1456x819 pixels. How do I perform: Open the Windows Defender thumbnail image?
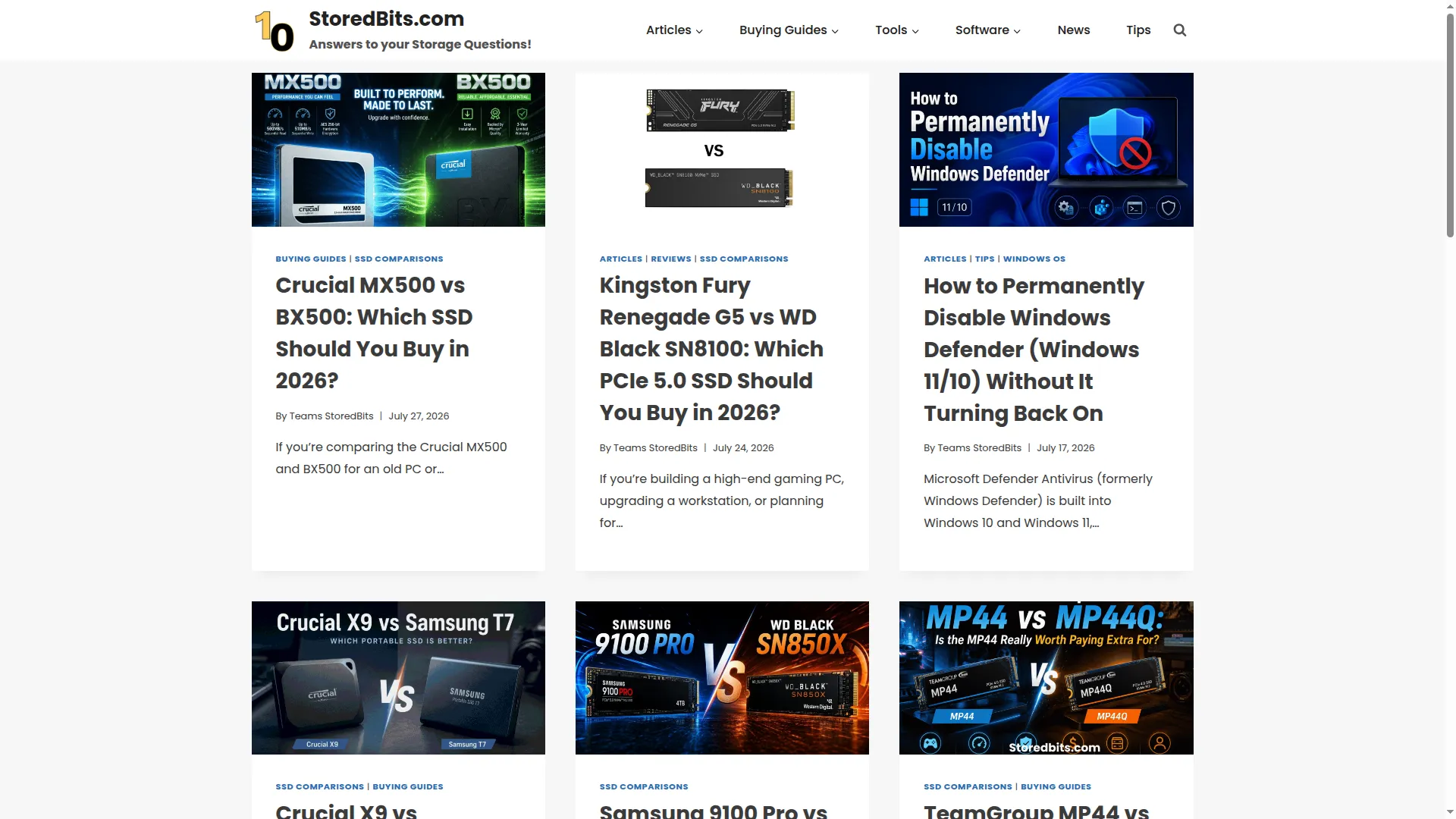click(x=1046, y=149)
